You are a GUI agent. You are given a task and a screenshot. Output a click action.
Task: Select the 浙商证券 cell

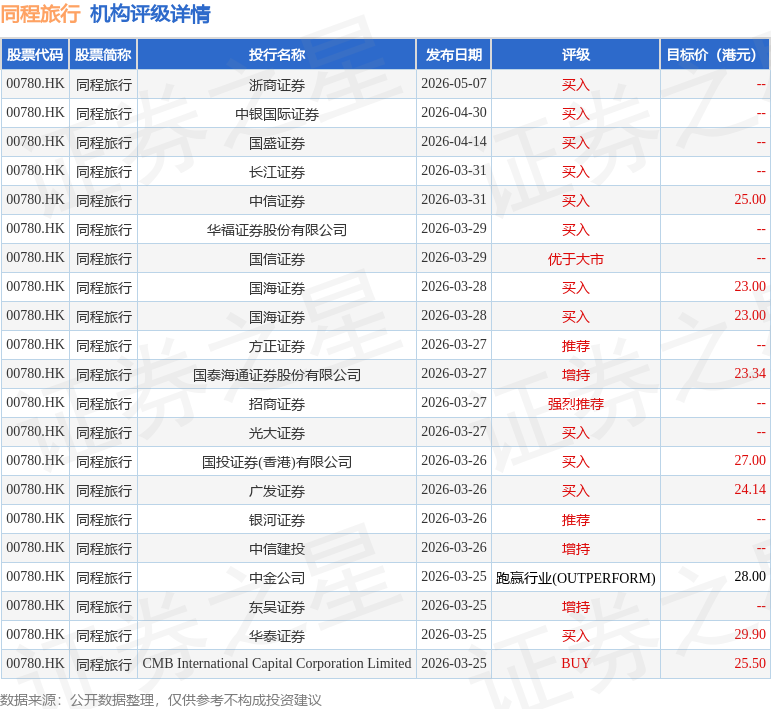click(x=277, y=85)
